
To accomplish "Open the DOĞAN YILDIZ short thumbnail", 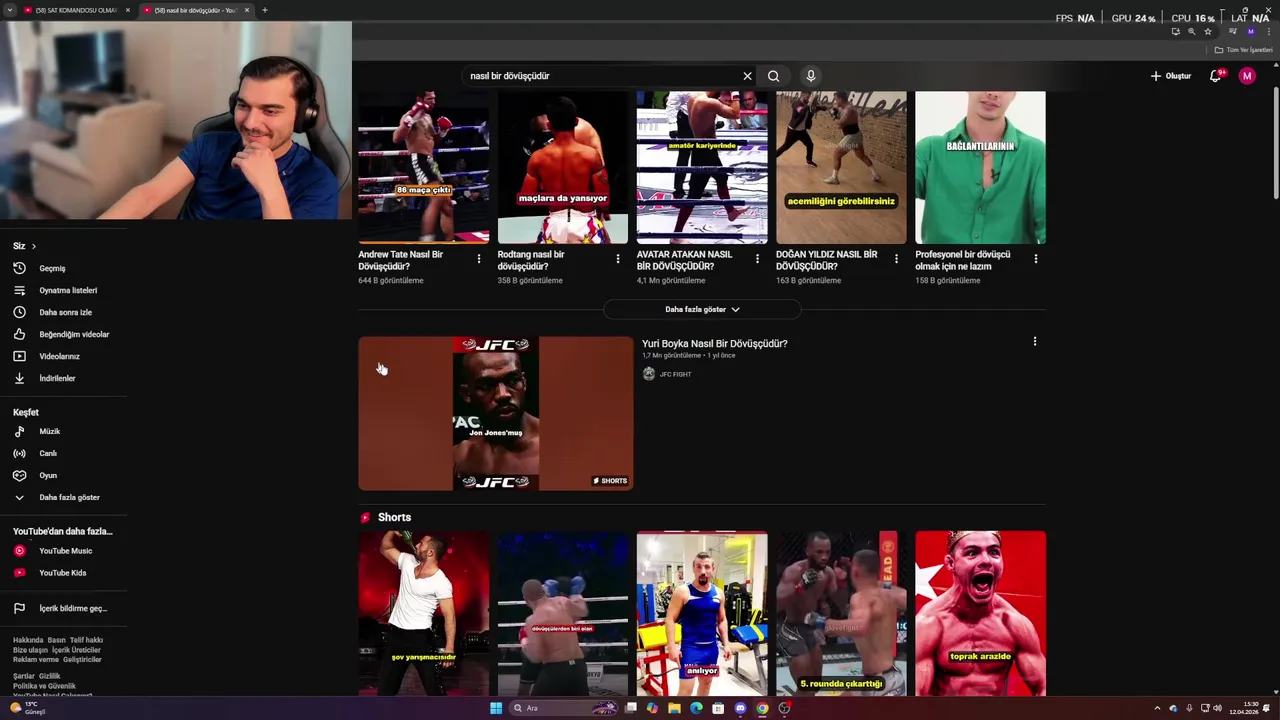I will click(841, 167).
